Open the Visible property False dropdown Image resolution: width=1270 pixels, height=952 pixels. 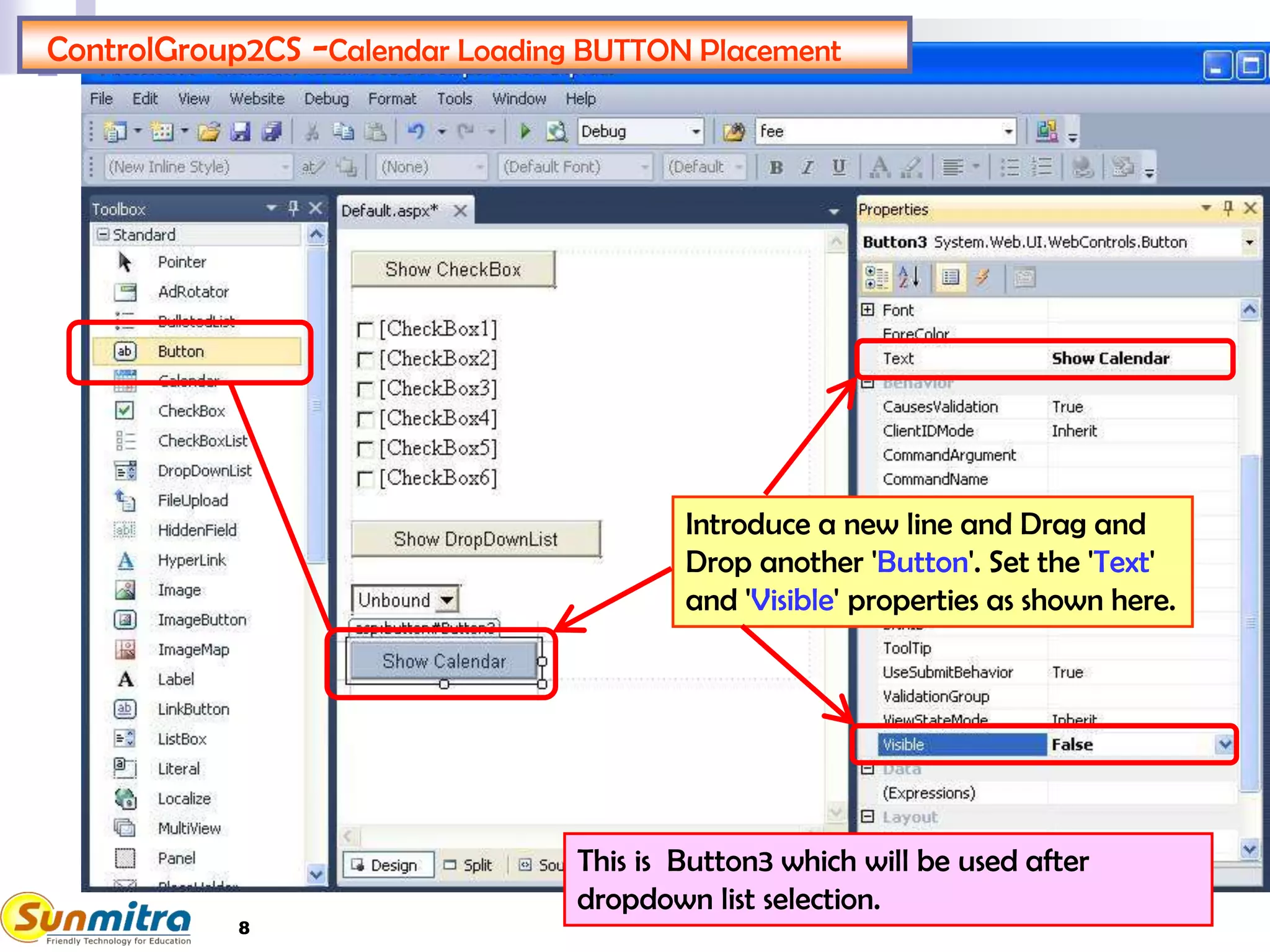(1223, 744)
